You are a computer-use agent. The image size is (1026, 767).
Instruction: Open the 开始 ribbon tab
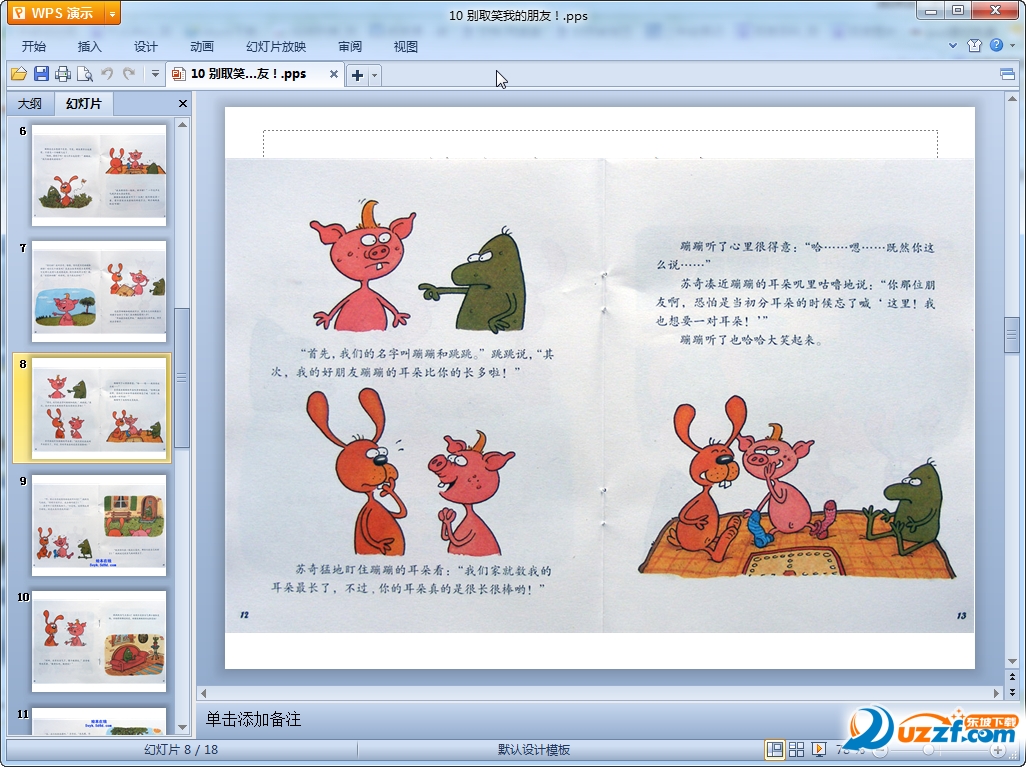[33, 46]
